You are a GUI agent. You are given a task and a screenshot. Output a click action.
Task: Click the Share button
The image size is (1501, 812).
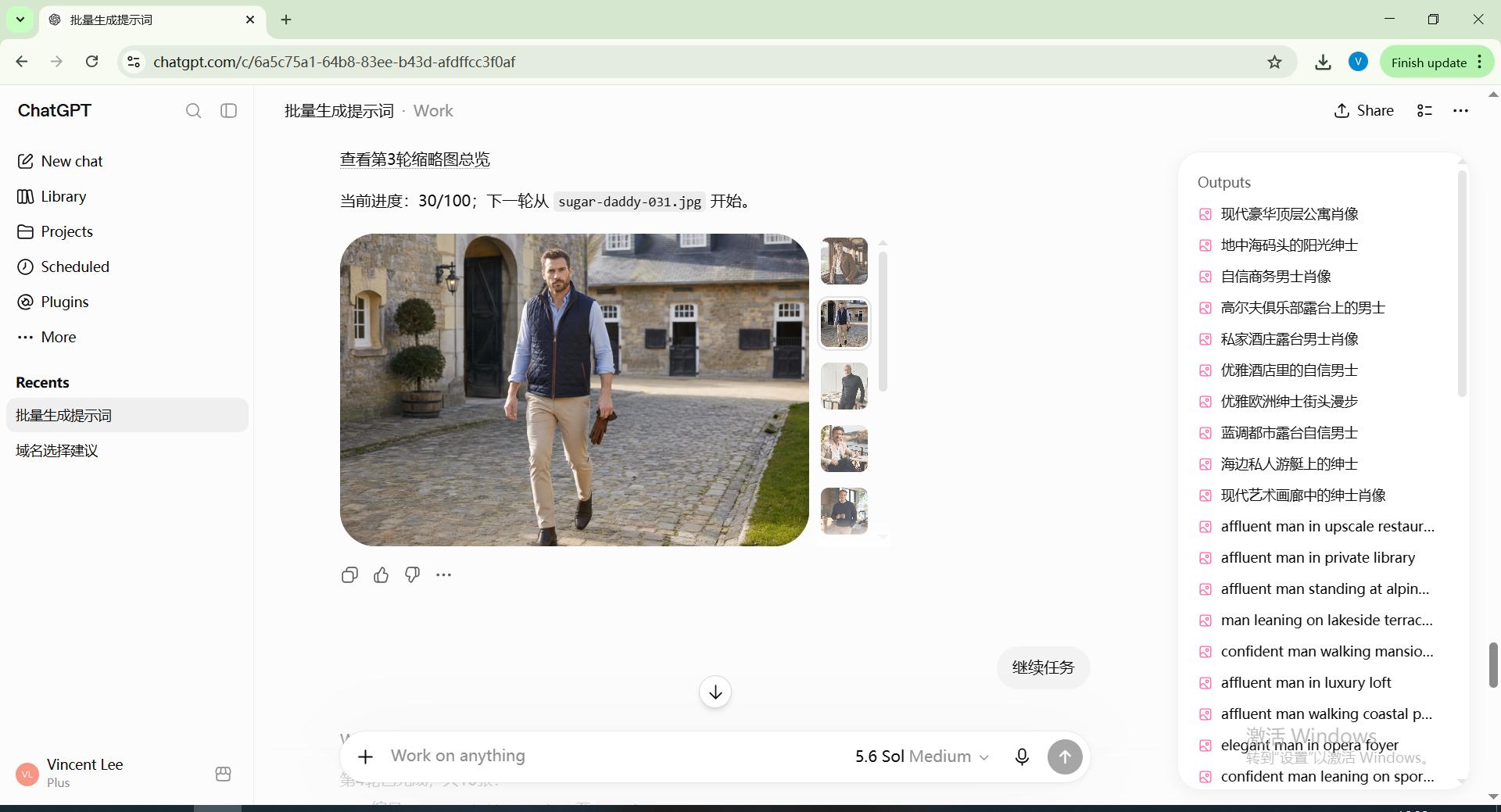pyautogui.click(x=1363, y=110)
